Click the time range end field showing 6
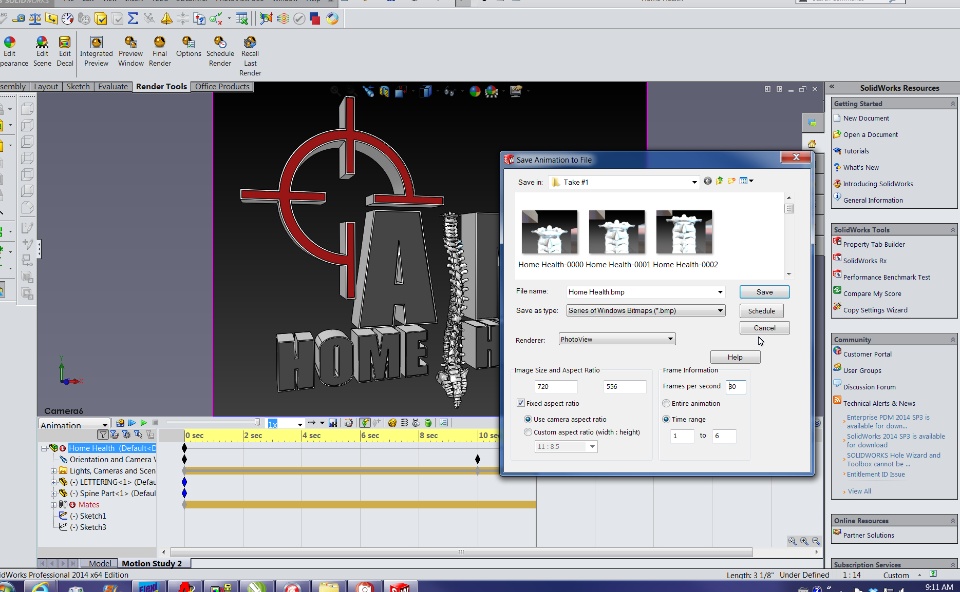Viewport: 960px width, 592px height. 724,436
